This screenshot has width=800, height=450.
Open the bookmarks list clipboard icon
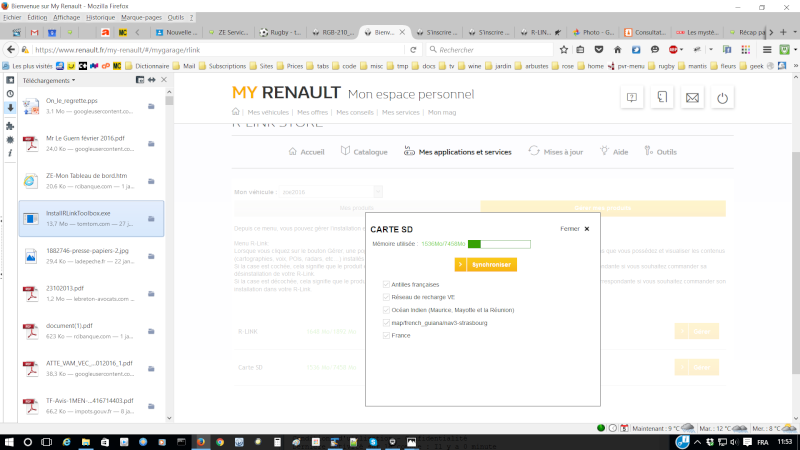(581, 49)
